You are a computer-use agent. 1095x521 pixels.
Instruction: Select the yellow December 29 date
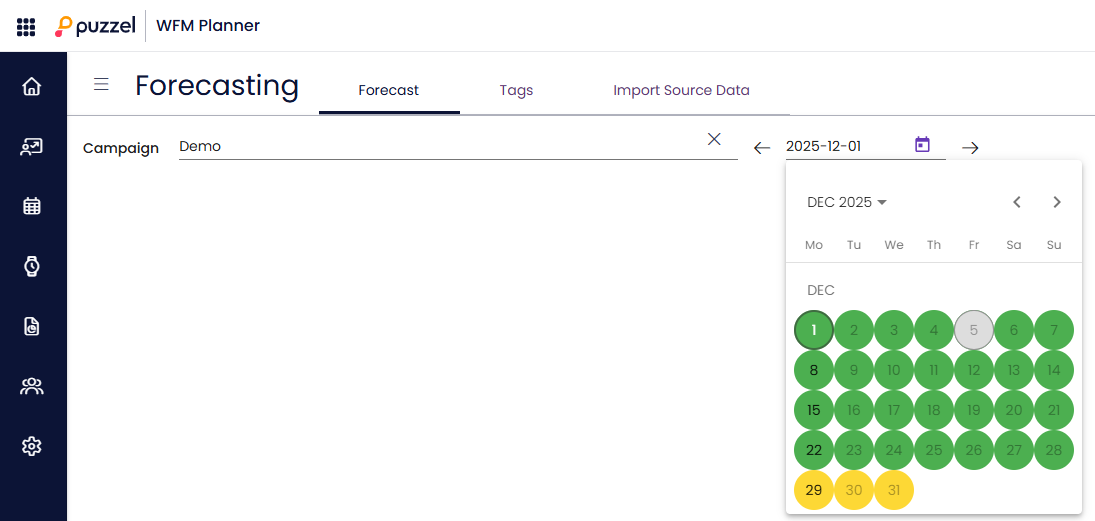814,490
